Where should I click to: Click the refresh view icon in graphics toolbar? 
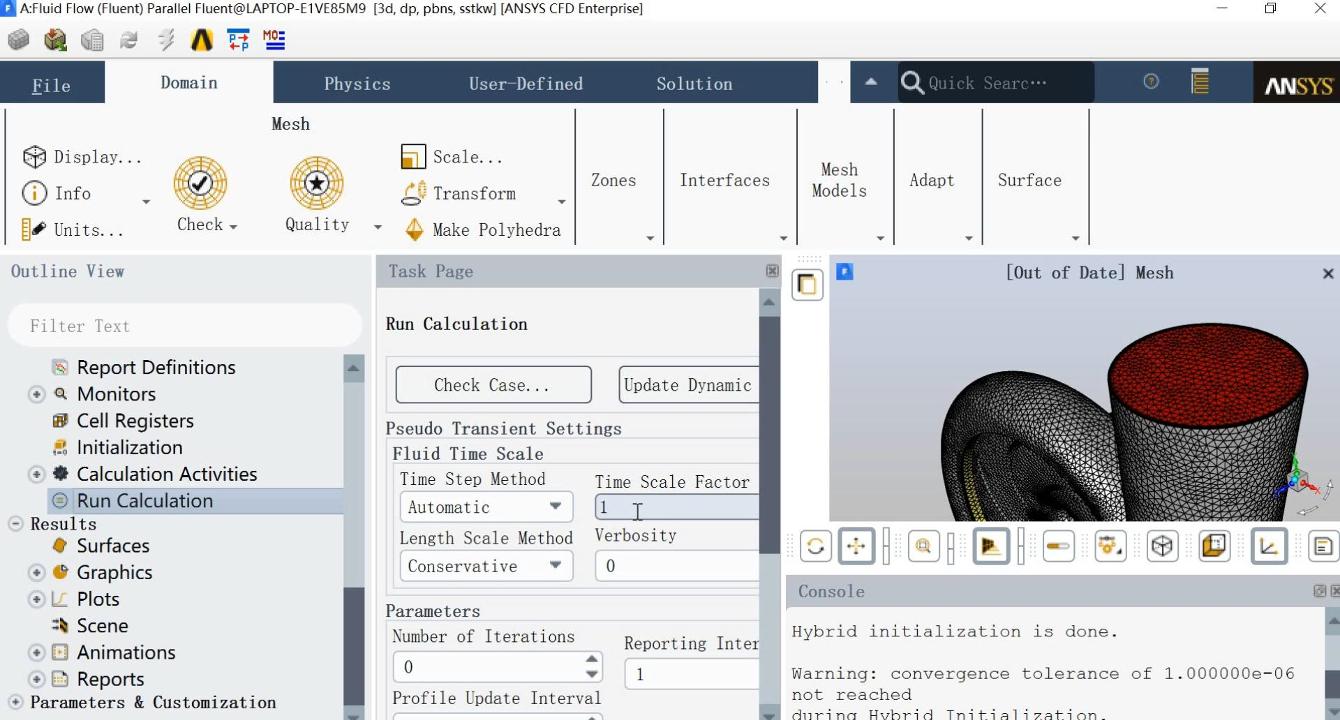point(816,546)
